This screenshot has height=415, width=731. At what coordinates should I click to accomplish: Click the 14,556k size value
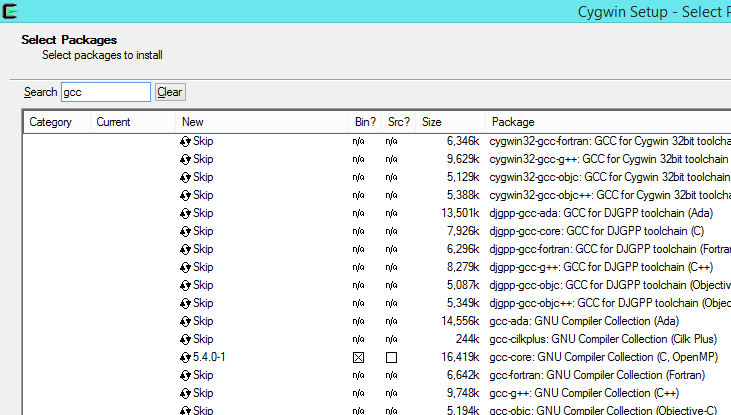pos(460,321)
